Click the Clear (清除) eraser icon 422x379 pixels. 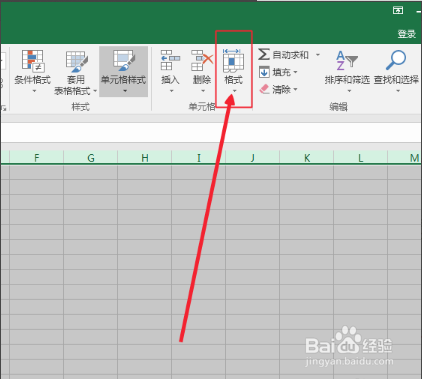(264, 89)
